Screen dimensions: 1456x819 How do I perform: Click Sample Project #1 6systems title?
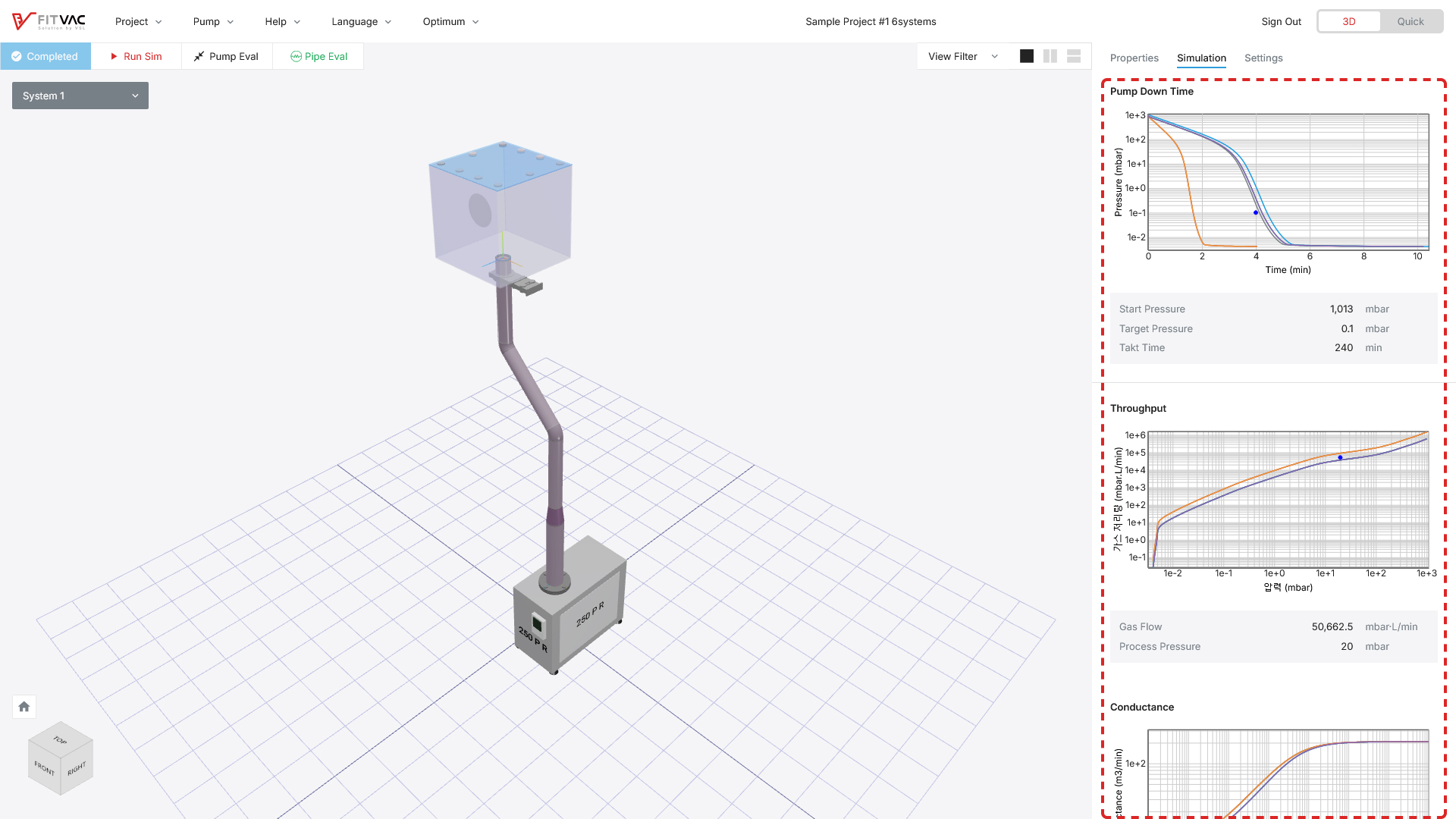point(871,21)
